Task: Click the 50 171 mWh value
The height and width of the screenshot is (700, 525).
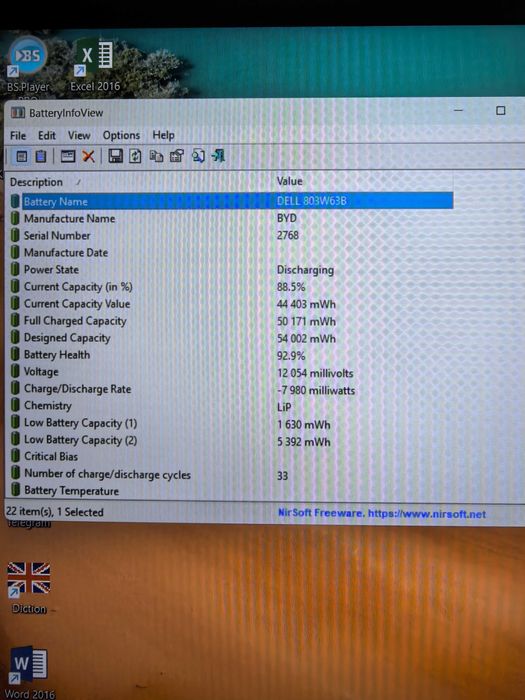Action: [306, 321]
